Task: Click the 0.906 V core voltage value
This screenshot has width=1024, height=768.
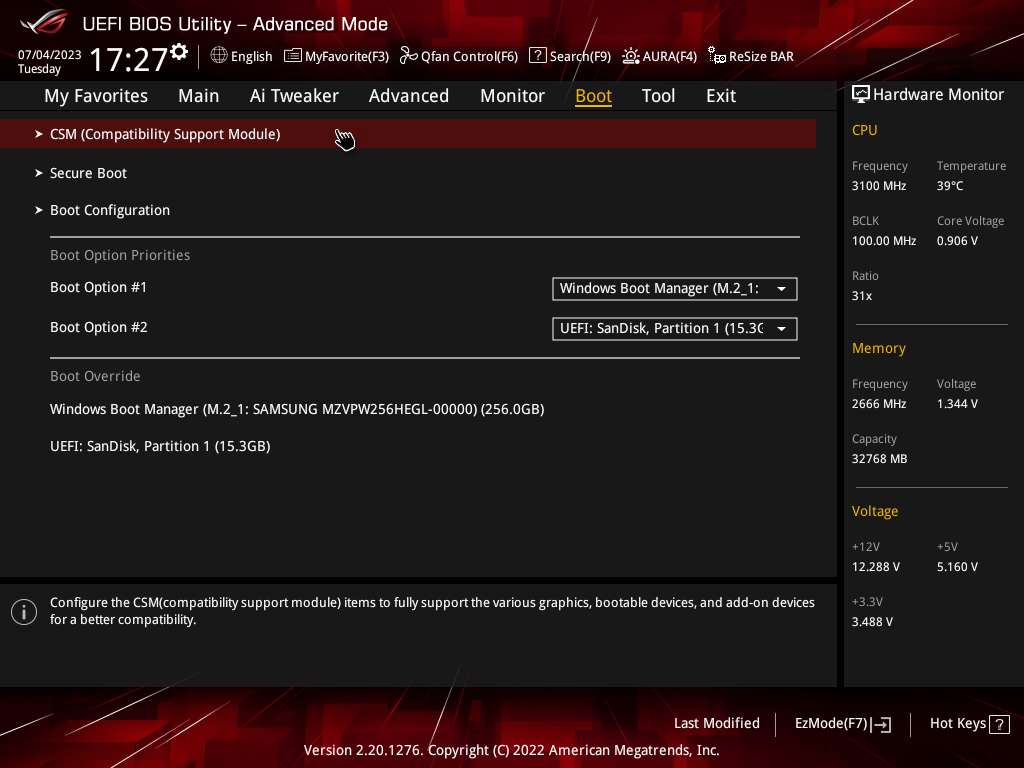Action: click(957, 241)
